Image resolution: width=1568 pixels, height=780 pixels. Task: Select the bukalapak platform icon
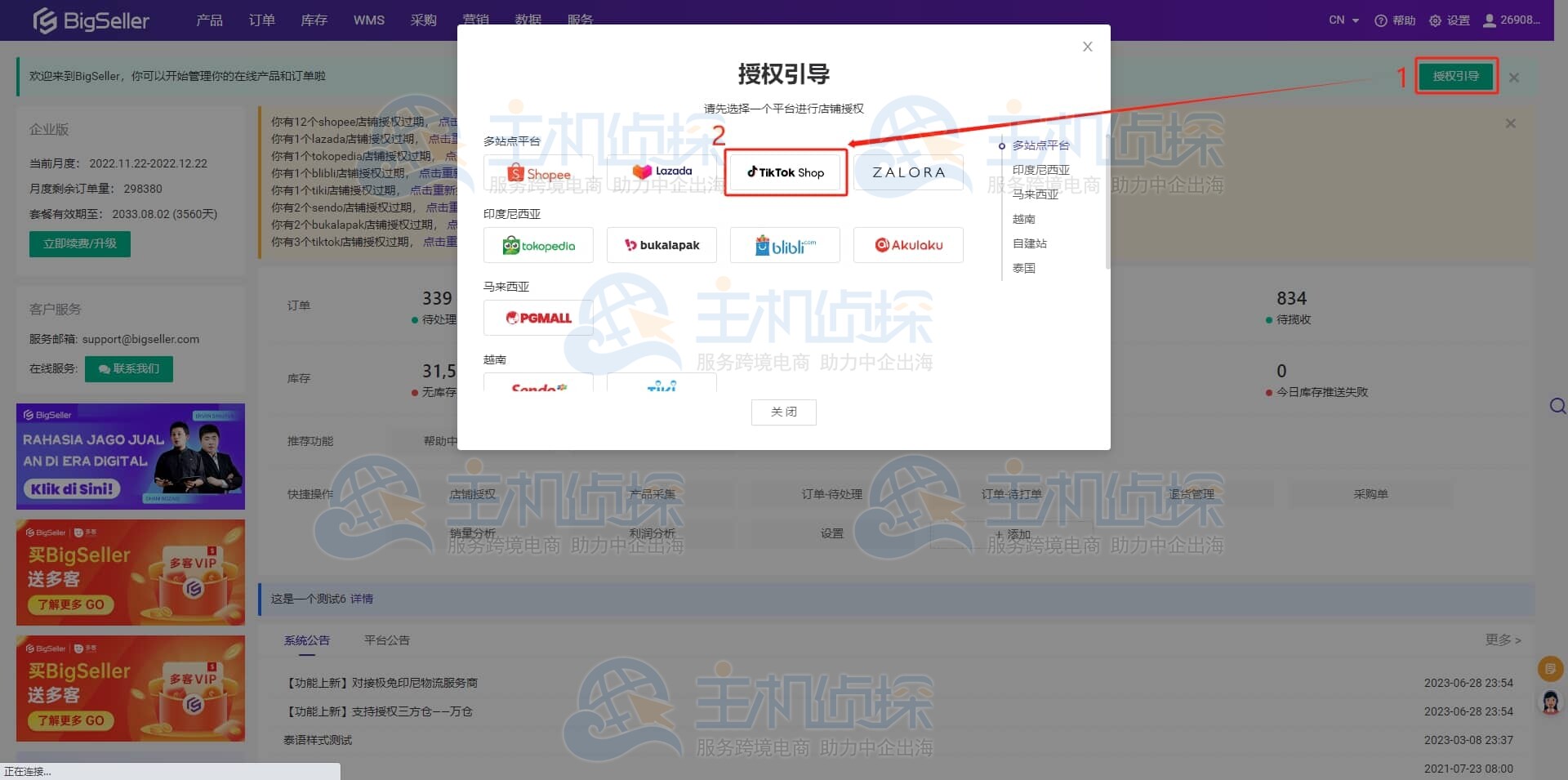(661, 244)
